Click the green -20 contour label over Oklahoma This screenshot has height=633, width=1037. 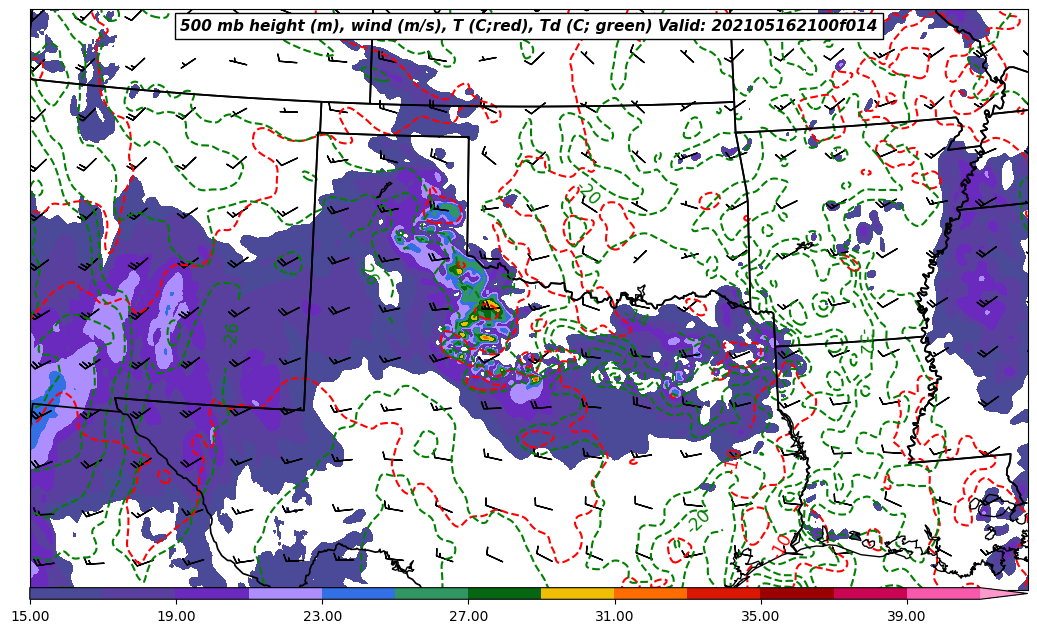click(589, 194)
